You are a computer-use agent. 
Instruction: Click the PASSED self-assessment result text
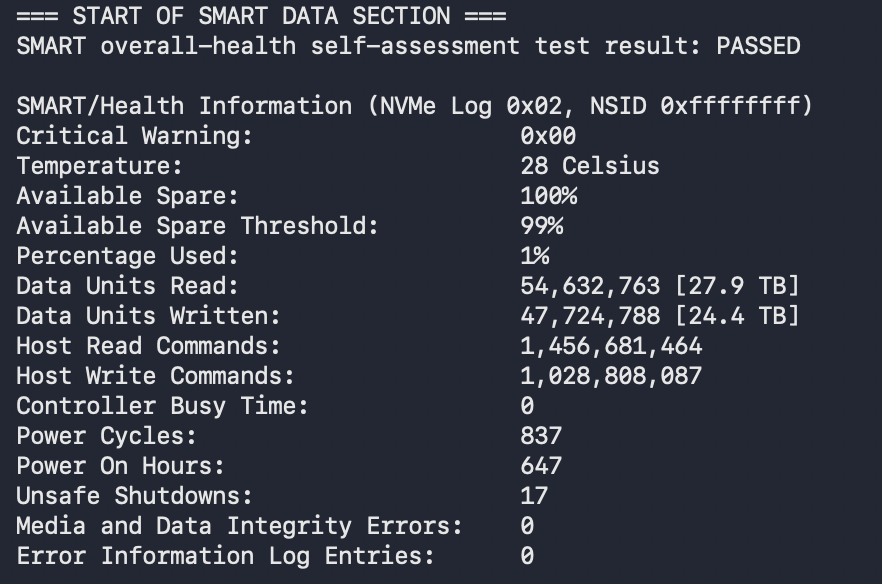point(758,46)
